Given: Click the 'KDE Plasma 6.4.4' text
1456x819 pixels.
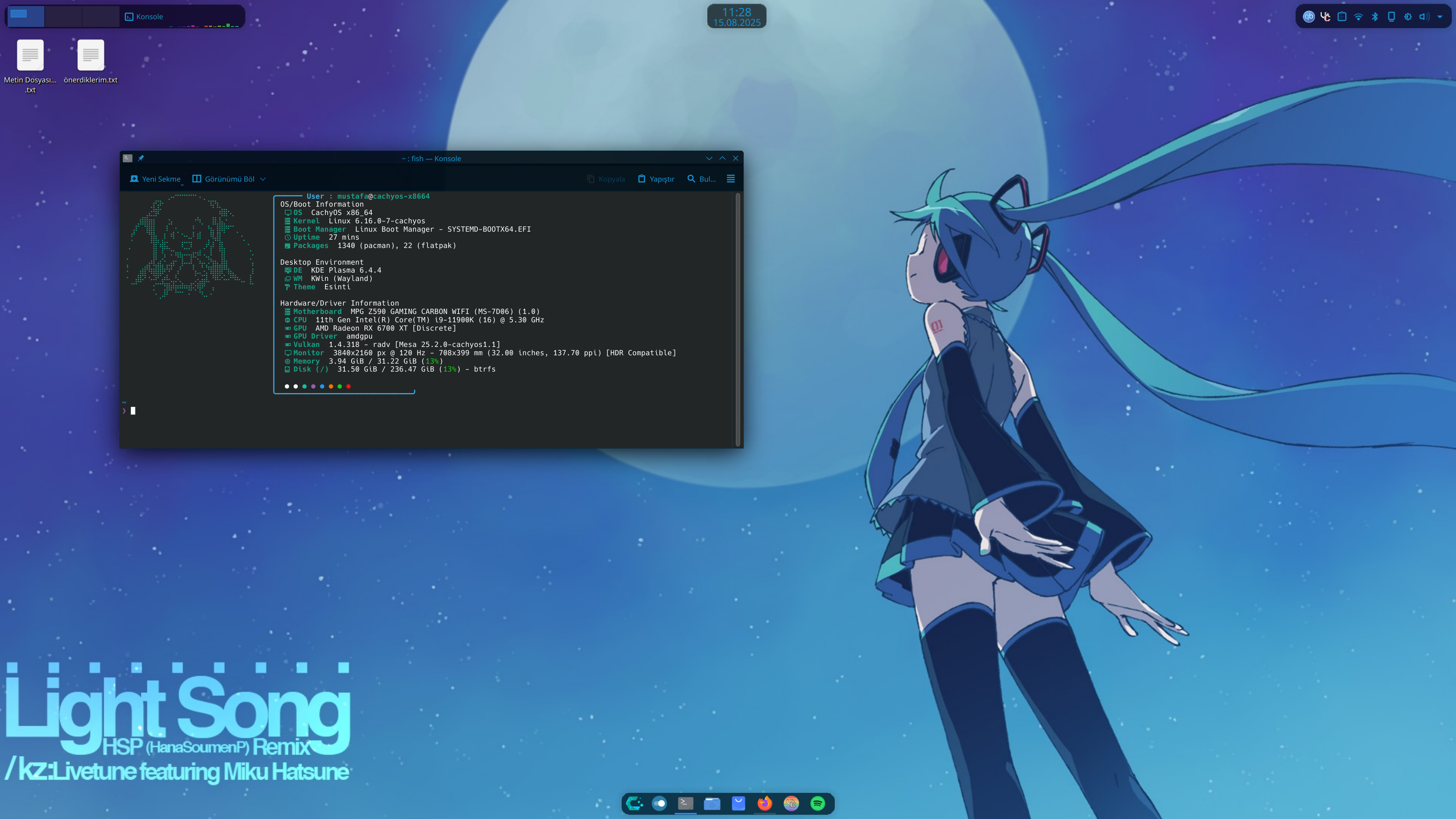Looking at the screenshot, I should pos(346,270).
